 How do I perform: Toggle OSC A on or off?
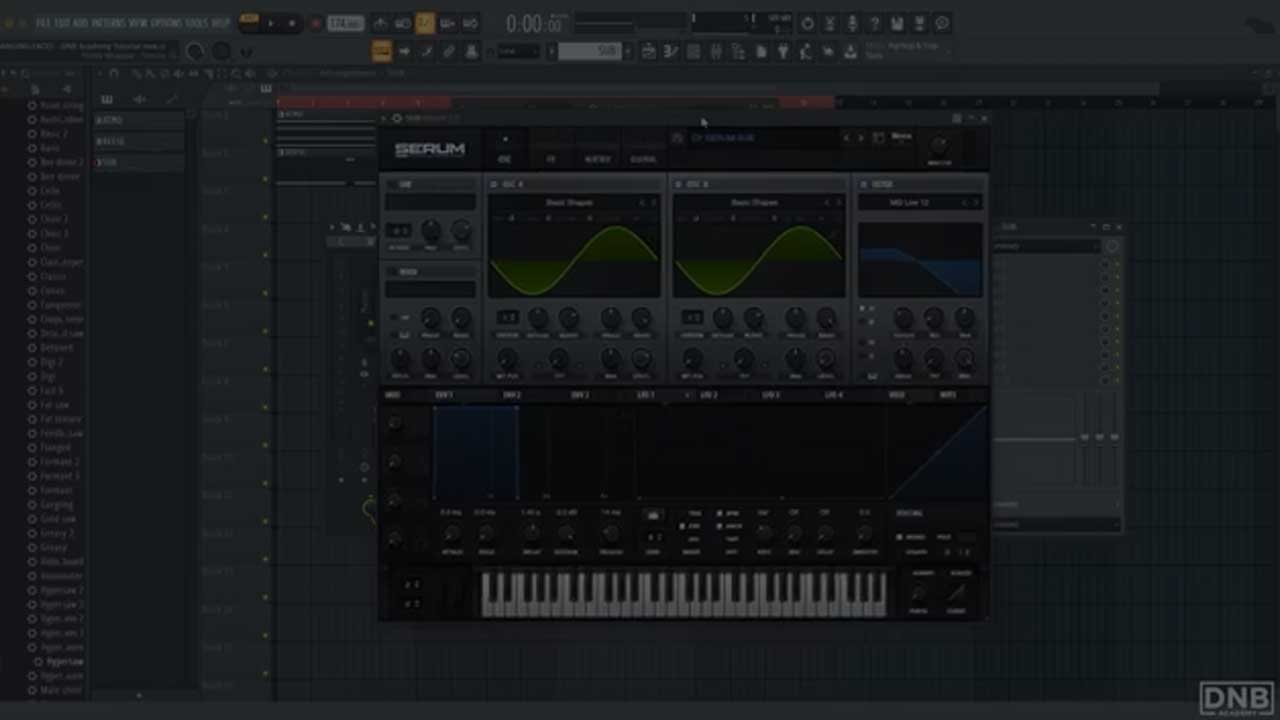pyautogui.click(x=494, y=185)
